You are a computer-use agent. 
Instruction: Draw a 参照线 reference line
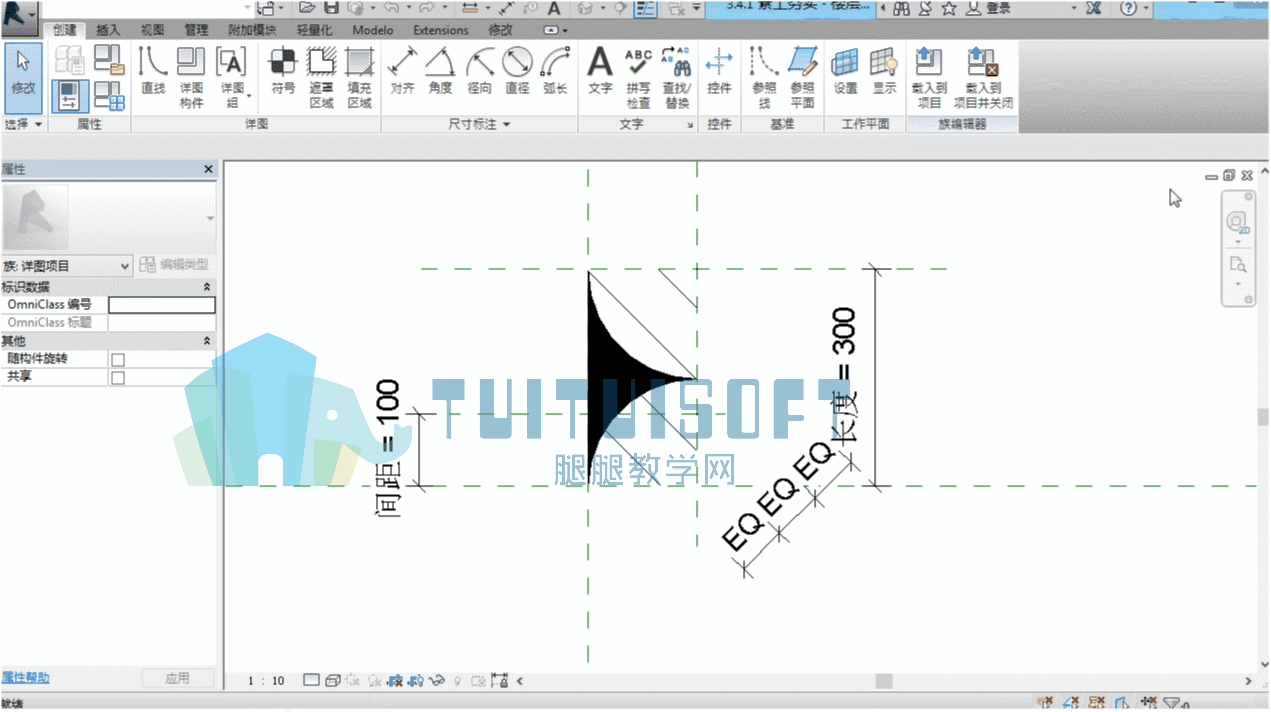click(x=764, y=77)
